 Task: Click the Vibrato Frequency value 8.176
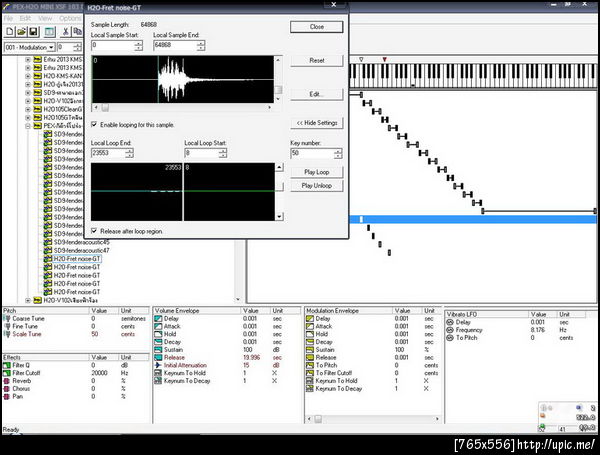(x=538, y=330)
